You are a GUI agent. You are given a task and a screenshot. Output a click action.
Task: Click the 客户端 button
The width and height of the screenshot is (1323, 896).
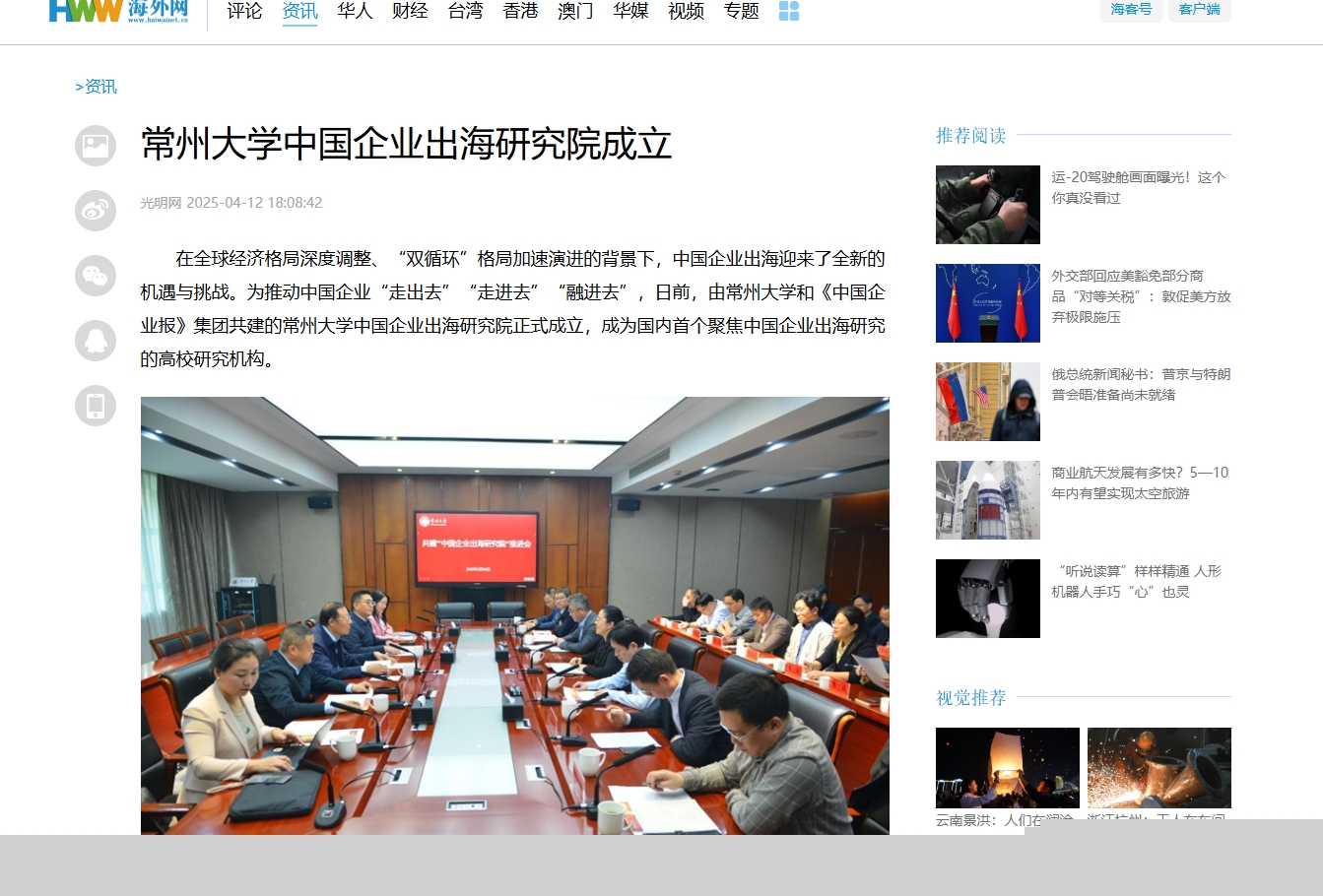coord(1199,10)
